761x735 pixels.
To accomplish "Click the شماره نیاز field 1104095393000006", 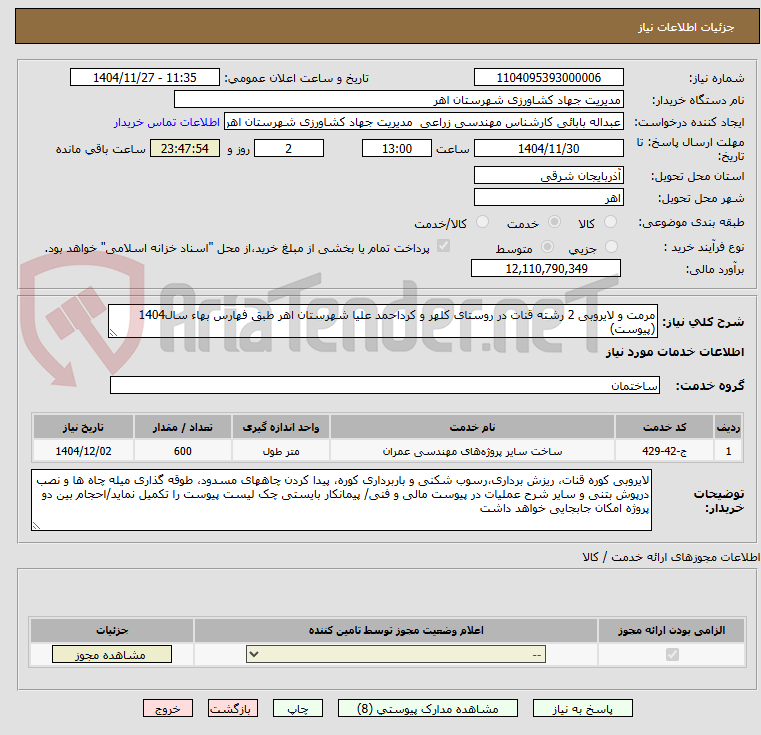I will point(548,78).
